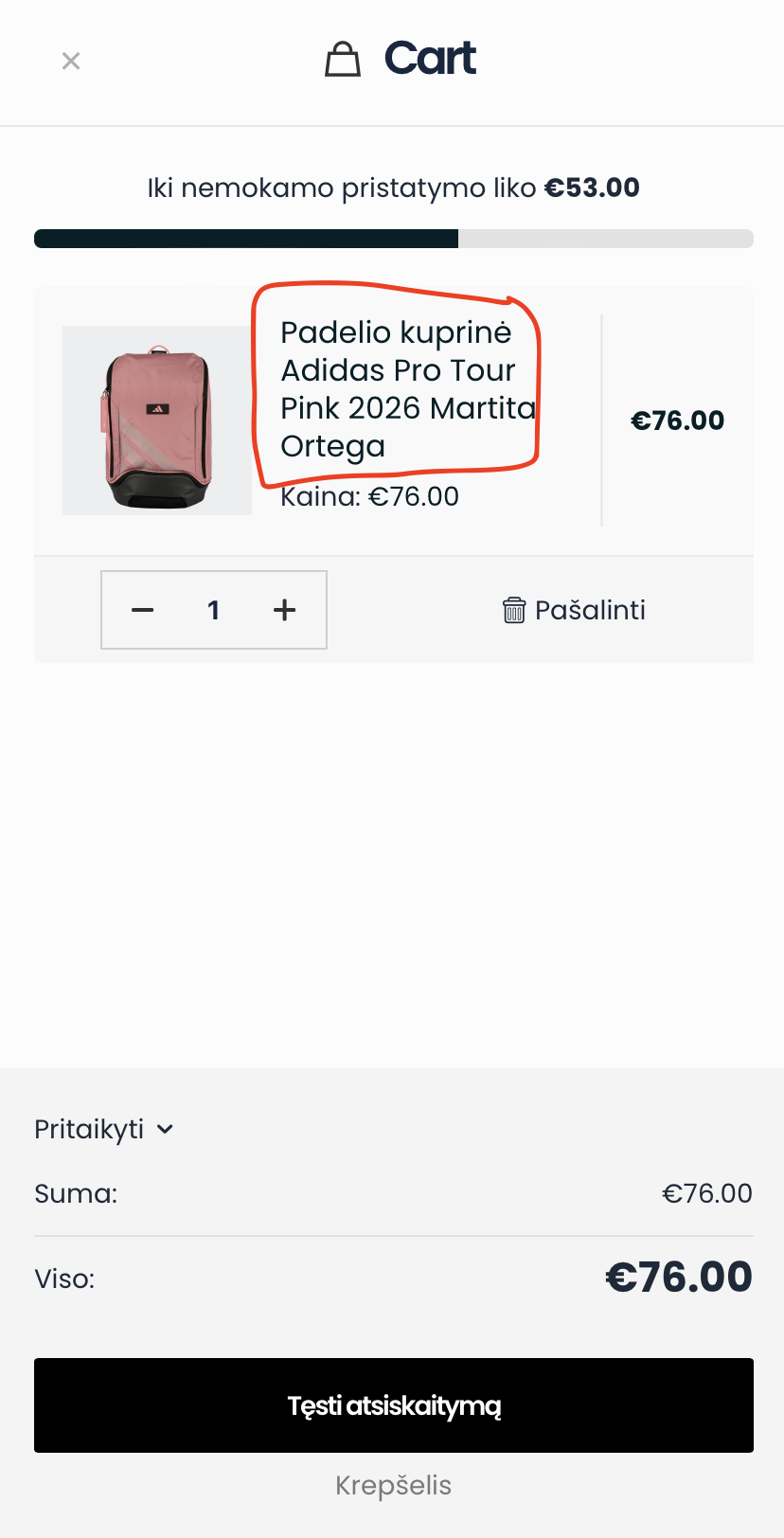784x1538 pixels.
Task: Open the Krepšelis link
Action: coord(393,1485)
